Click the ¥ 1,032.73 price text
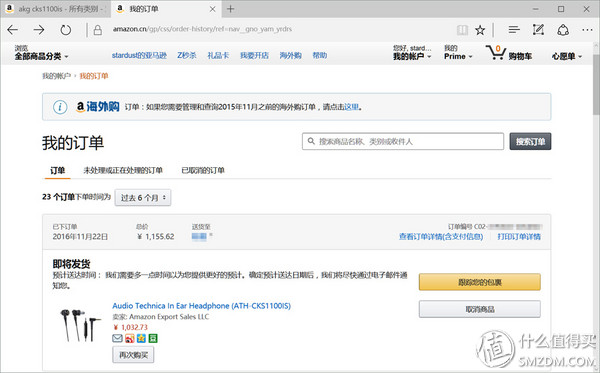 pyautogui.click(x=130, y=327)
